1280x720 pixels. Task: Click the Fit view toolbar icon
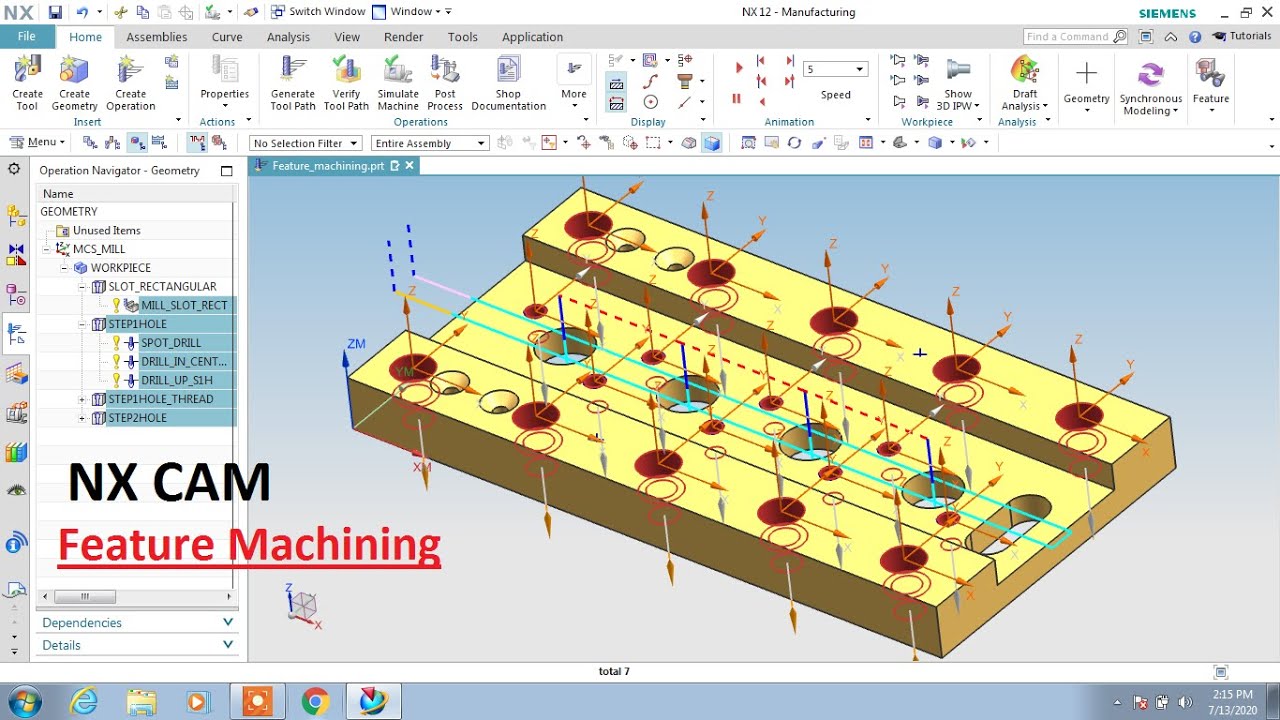[x=748, y=143]
